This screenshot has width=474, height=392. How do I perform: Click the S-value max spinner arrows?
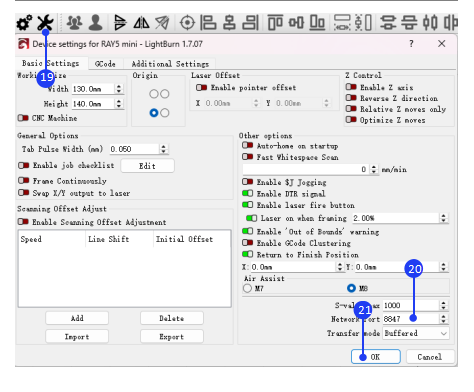(x=443, y=305)
